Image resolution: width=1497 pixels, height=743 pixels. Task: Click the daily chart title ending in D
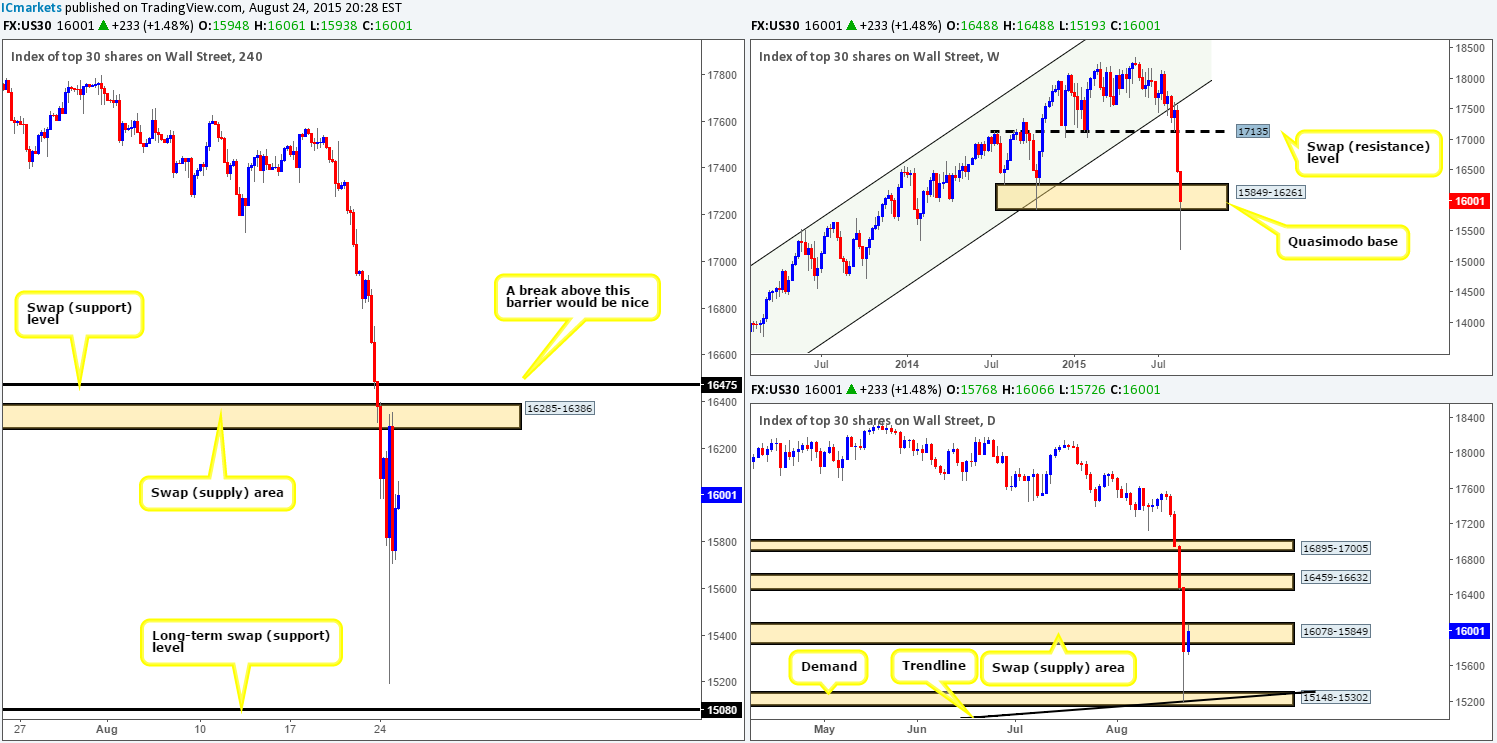pyautogui.click(x=878, y=421)
